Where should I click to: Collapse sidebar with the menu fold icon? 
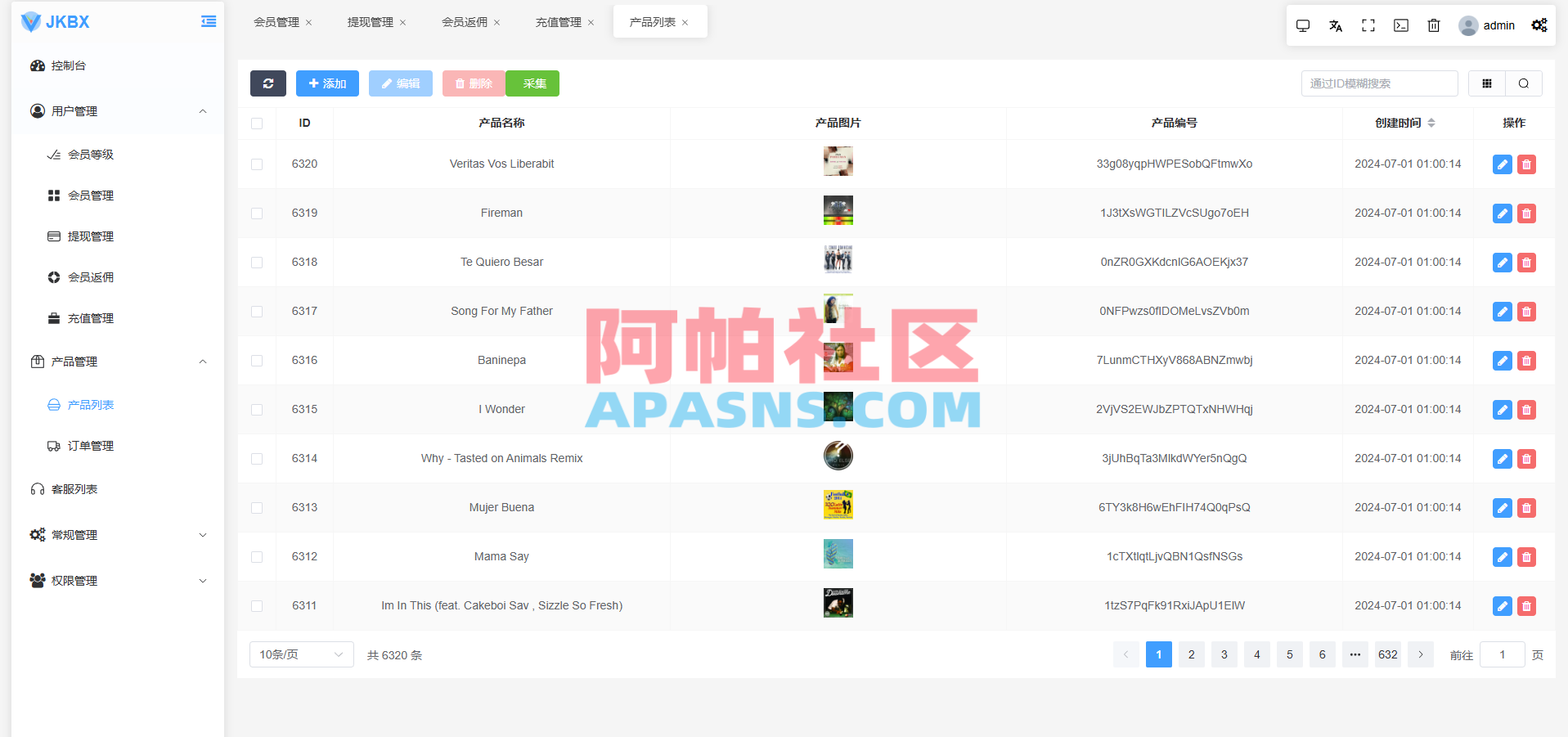(209, 22)
